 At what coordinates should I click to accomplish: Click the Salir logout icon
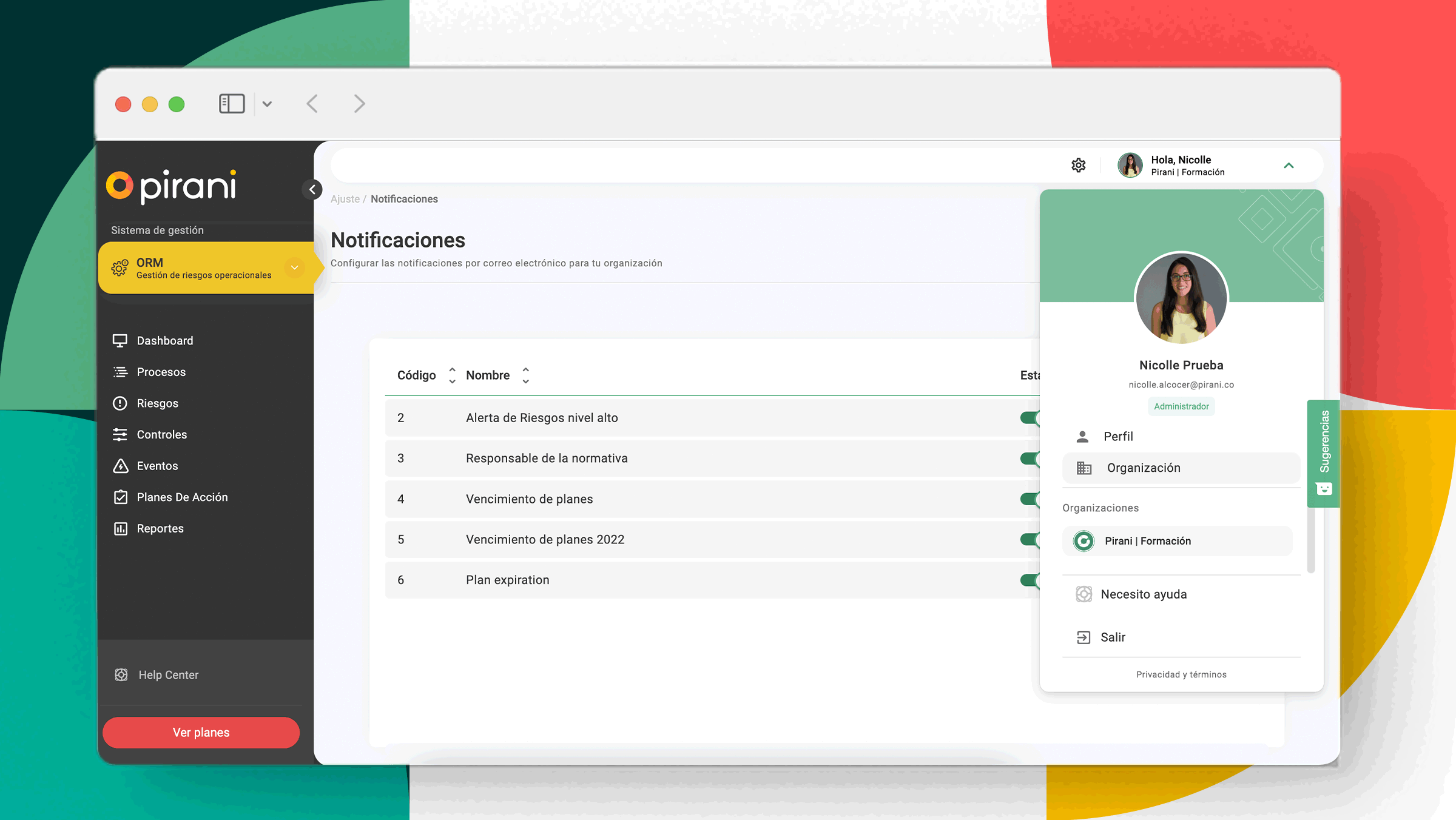point(1084,637)
